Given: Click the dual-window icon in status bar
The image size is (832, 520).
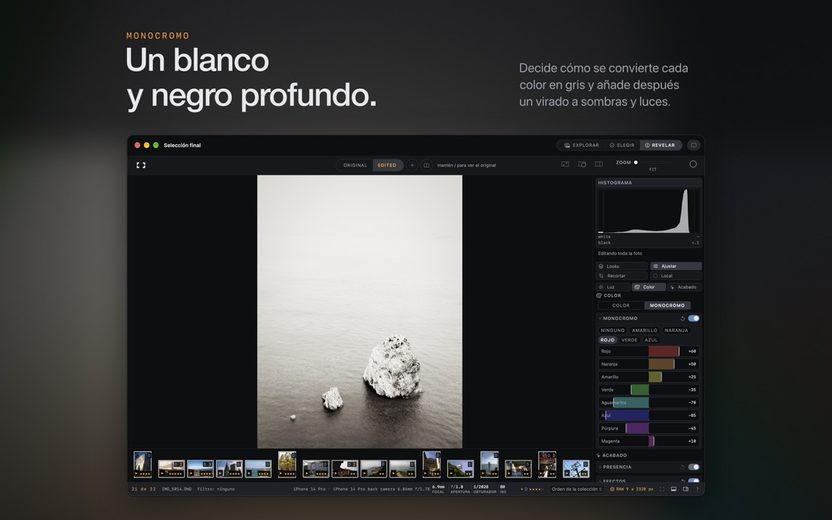Looking at the screenshot, I should click(686, 489).
